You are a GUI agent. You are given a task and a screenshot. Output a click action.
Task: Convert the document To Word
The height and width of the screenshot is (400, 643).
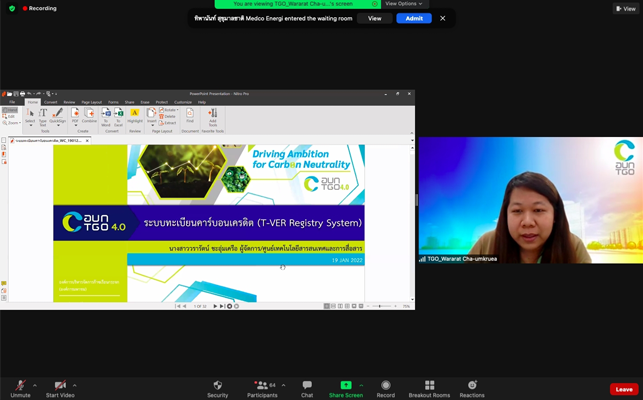[106, 117]
